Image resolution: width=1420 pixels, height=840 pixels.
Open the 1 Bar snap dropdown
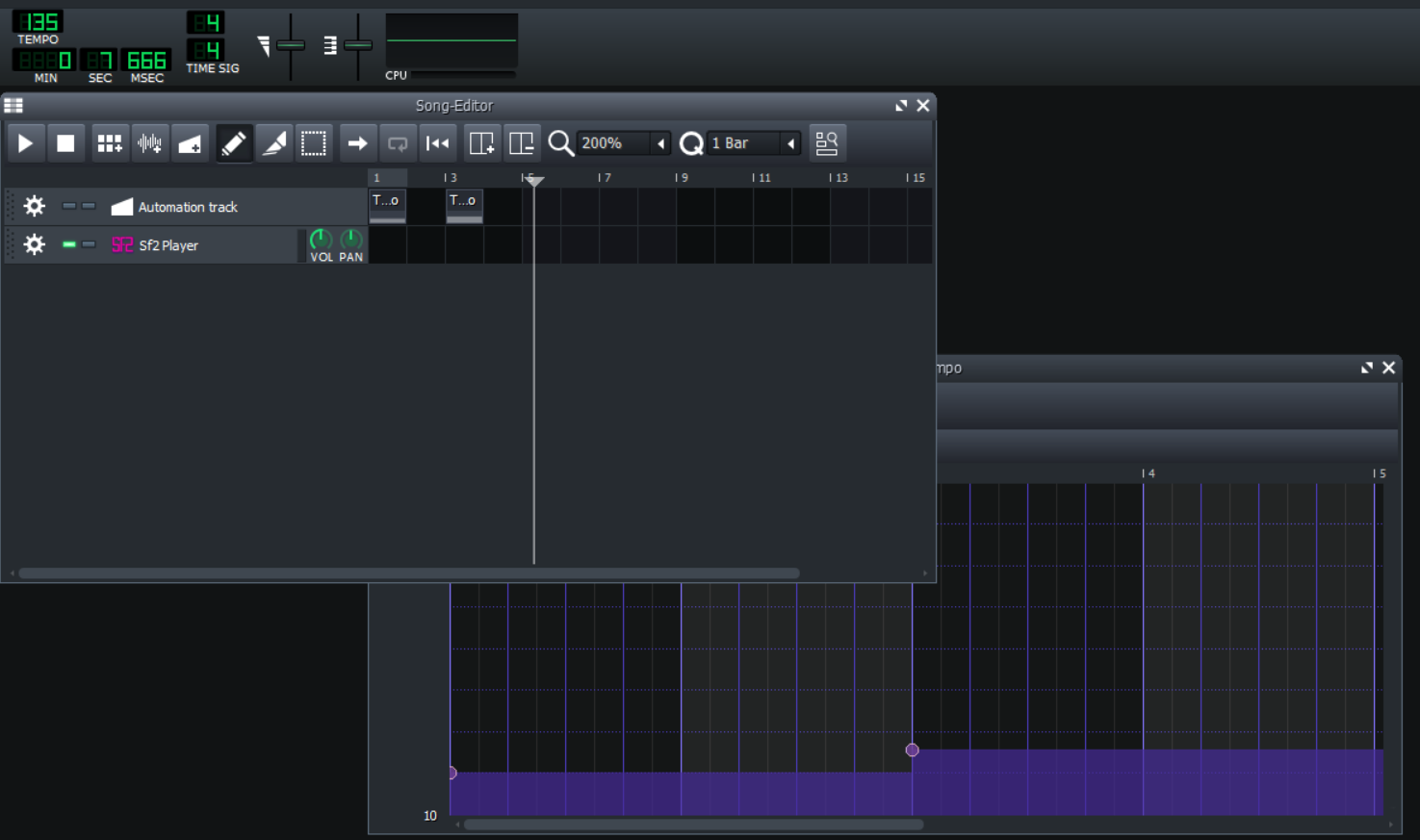coord(754,143)
